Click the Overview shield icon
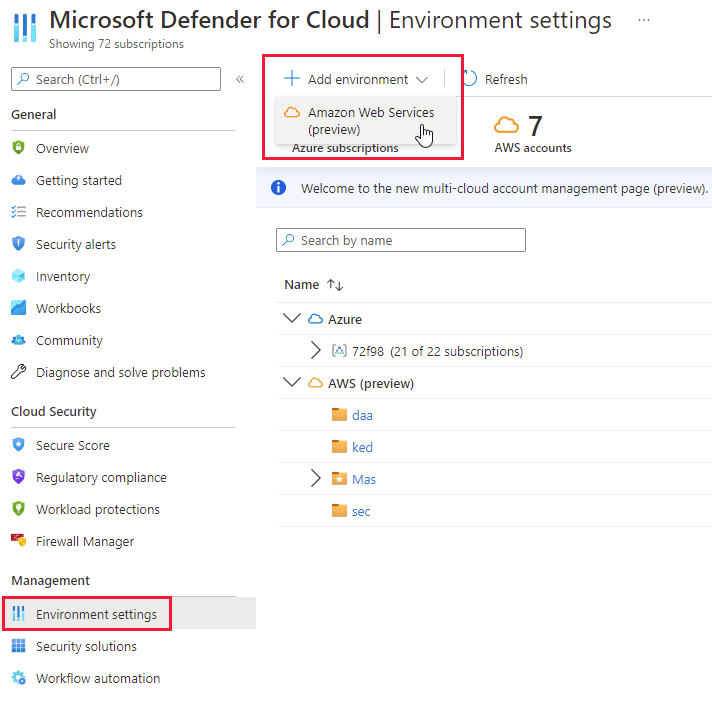 (18, 148)
